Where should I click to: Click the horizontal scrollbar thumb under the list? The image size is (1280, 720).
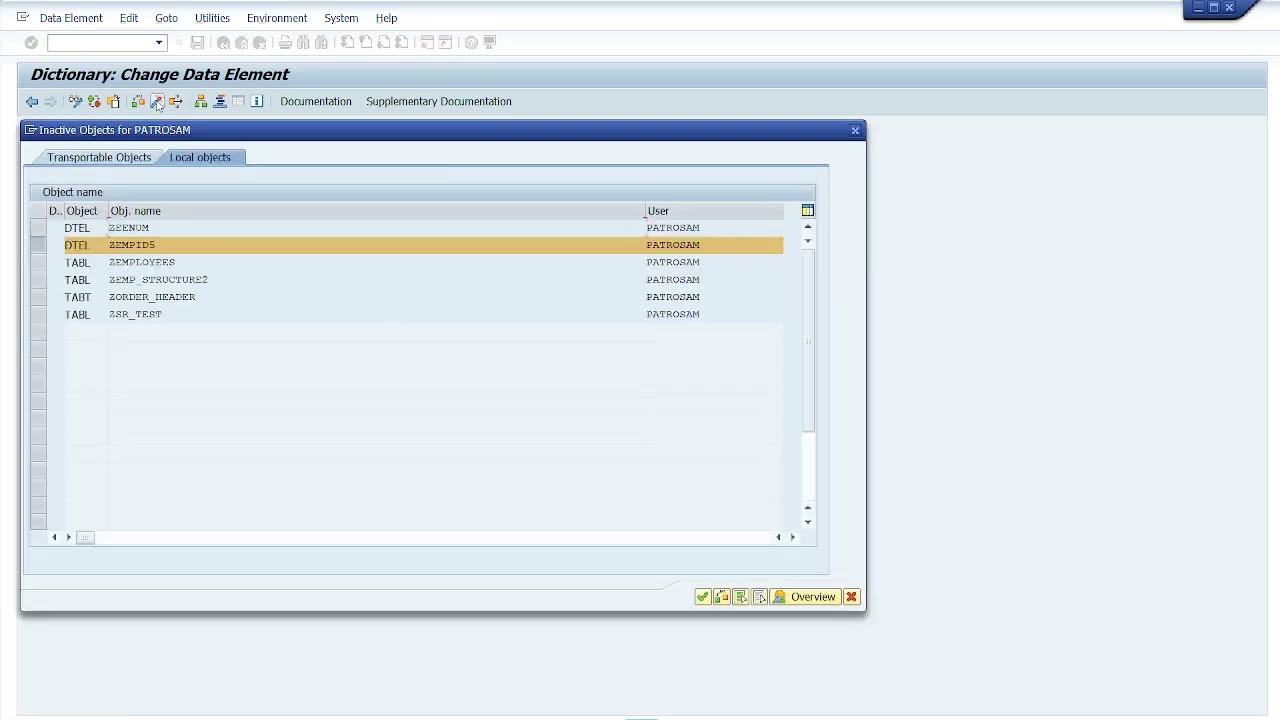click(x=85, y=538)
